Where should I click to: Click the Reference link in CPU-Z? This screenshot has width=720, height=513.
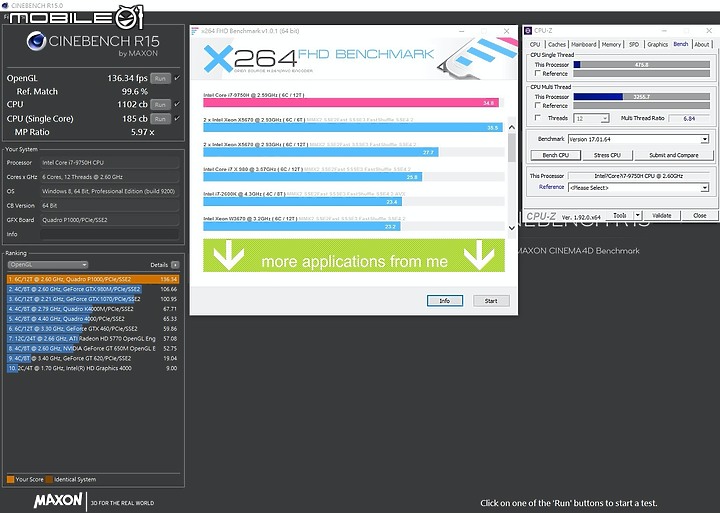tap(551, 187)
